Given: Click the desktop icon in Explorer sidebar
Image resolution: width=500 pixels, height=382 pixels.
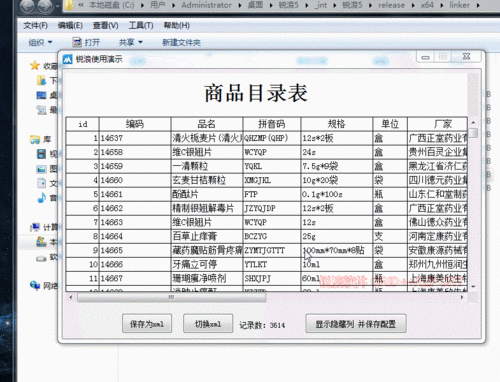Looking at the screenshot, I should pyautogui.click(x=41, y=95).
